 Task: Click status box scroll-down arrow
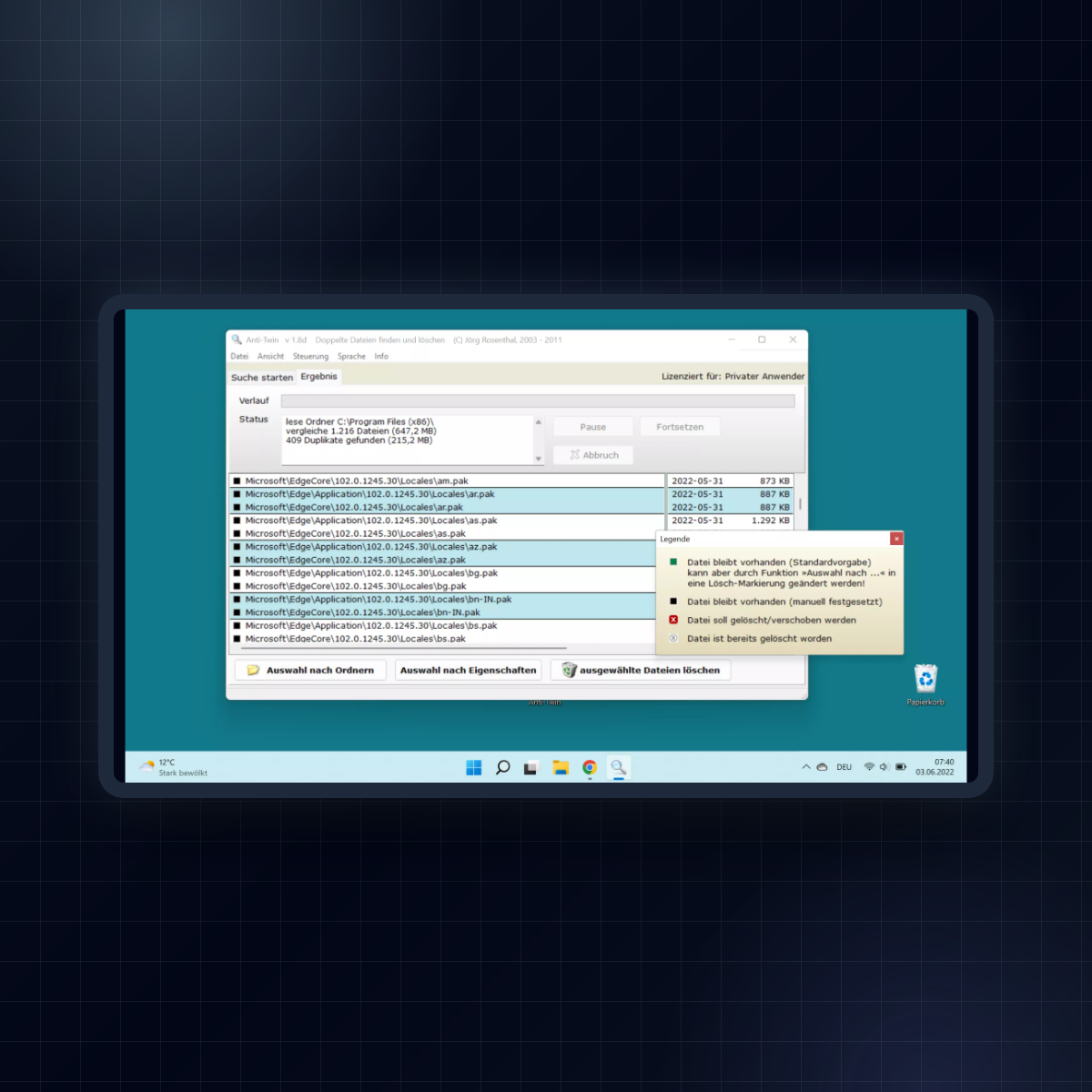[x=538, y=459]
